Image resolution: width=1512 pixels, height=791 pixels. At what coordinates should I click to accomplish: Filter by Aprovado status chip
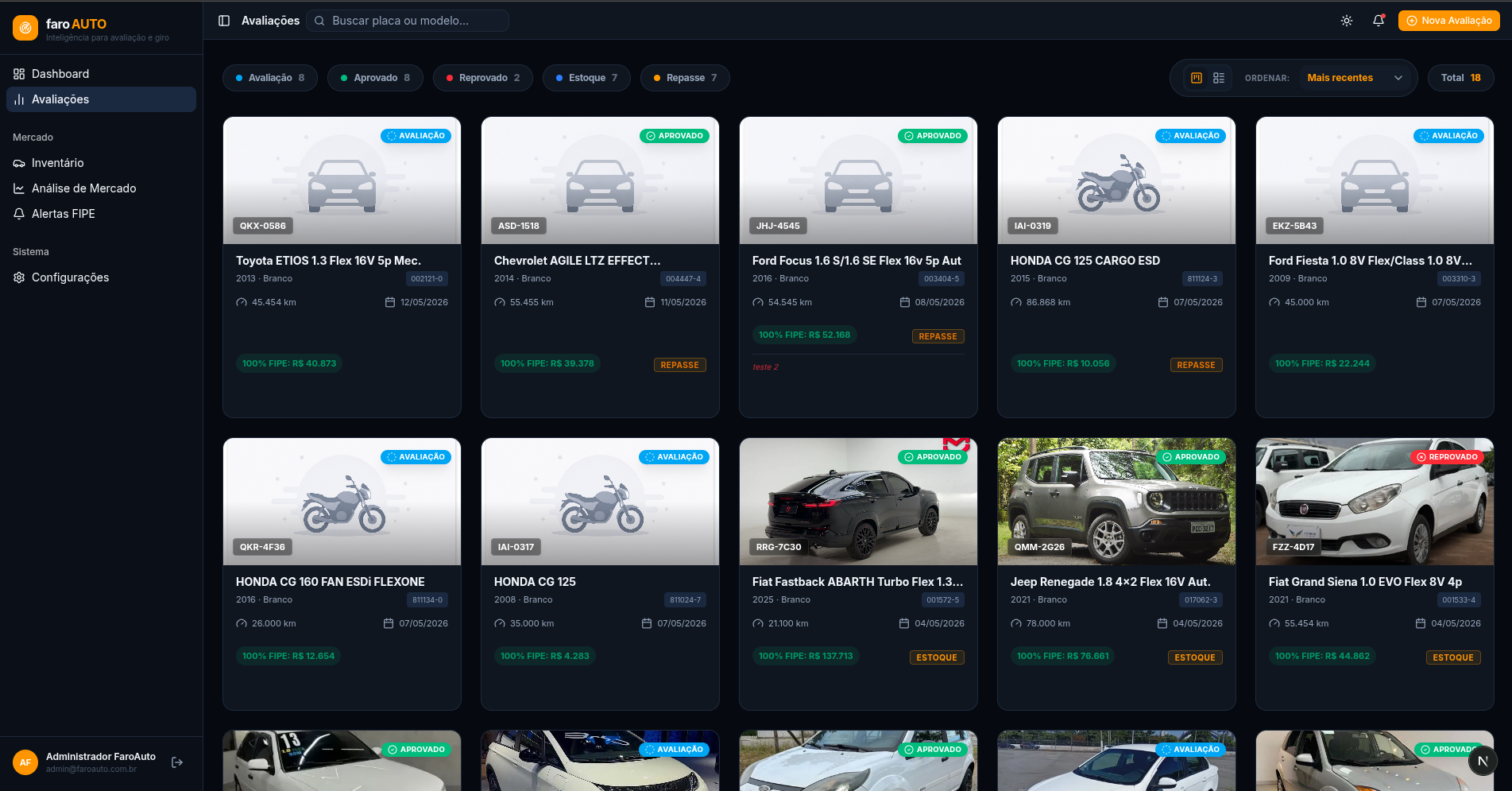click(375, 78)
